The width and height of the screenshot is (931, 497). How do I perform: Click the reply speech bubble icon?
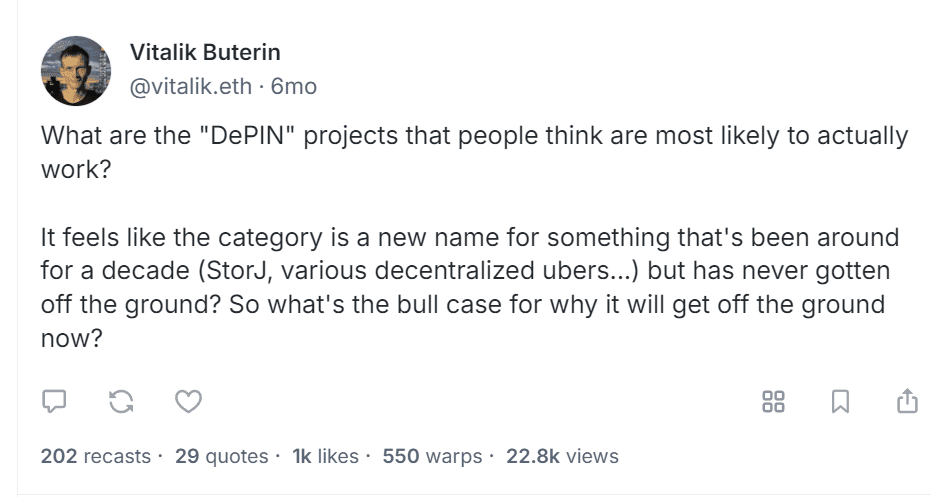tap(54, 402)
